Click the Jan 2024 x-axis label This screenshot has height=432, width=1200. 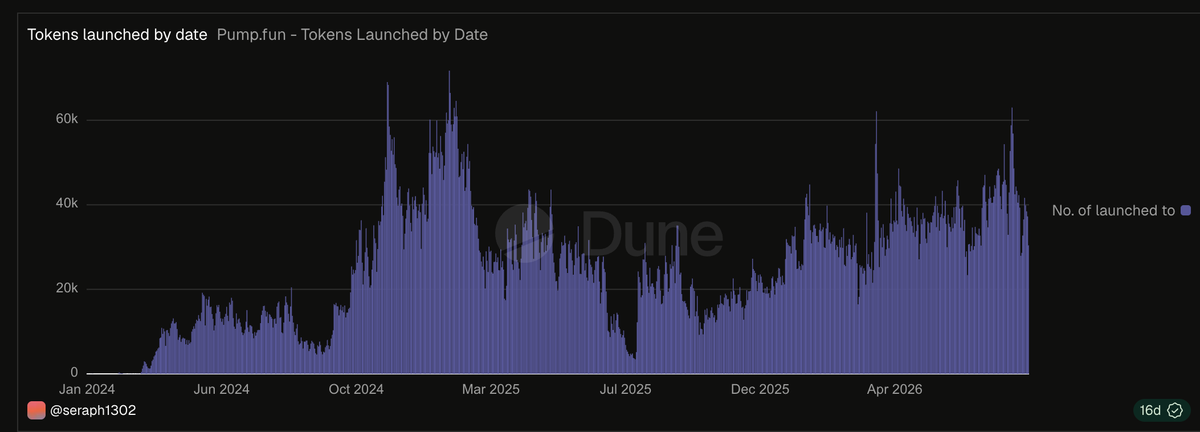click(87, 389)
